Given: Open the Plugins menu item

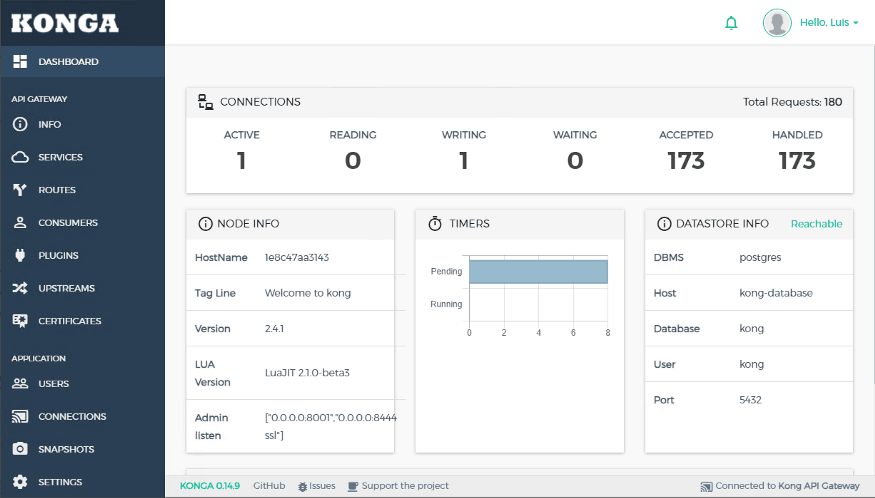Looking at the screenshot, I should (x=83, y=255).
